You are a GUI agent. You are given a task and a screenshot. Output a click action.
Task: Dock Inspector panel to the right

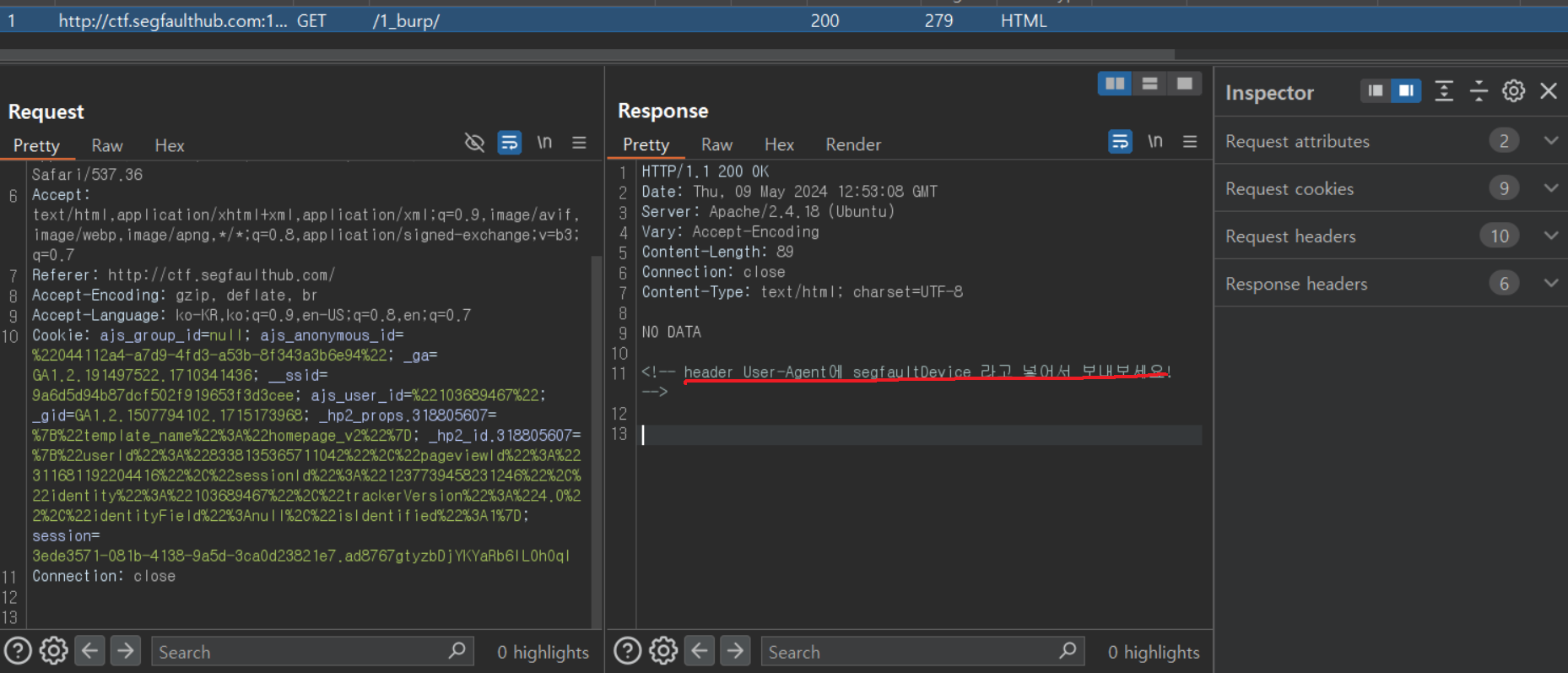(1406, 91)
